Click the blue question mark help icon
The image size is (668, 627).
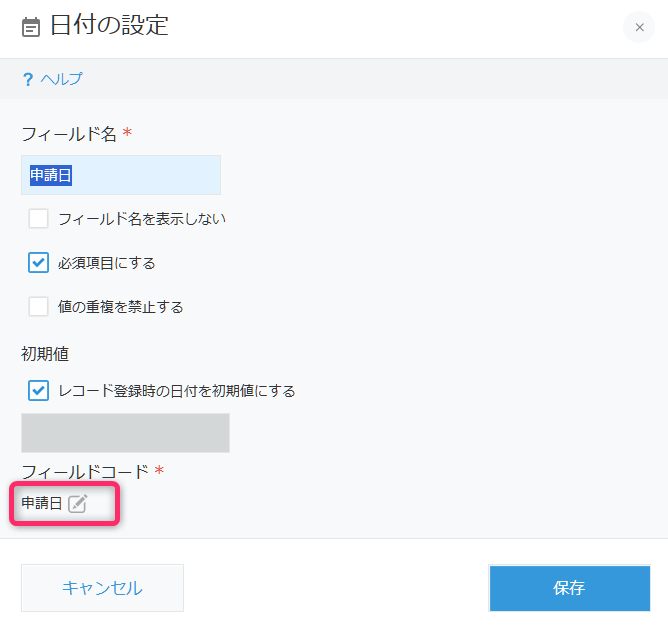[28, 79]
